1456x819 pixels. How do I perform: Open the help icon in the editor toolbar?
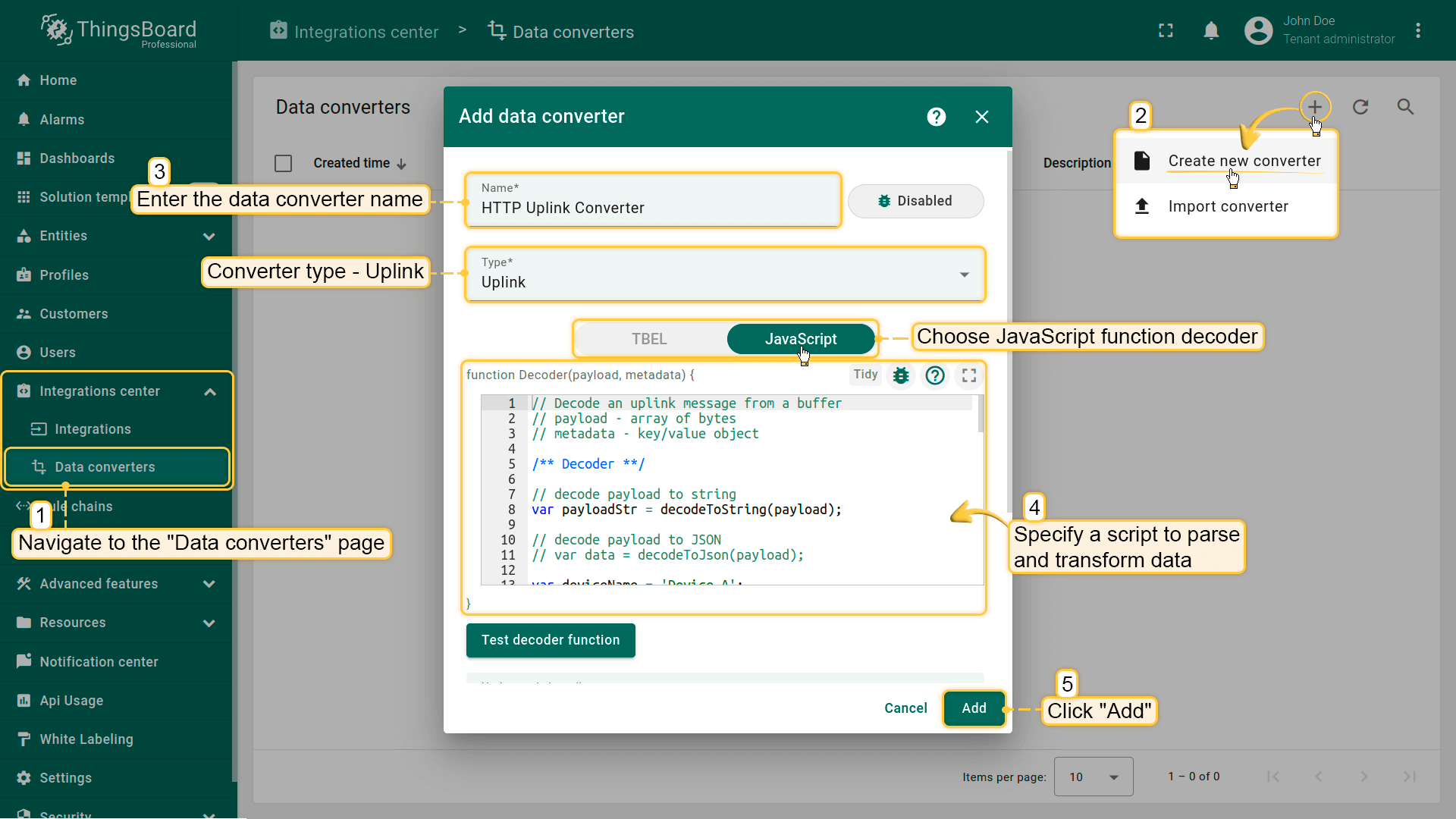[x=935, y=375]
